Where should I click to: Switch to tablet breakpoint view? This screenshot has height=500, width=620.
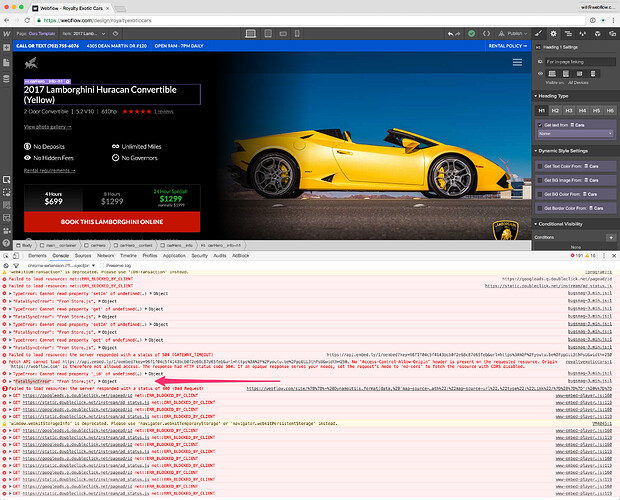[268, 34]
